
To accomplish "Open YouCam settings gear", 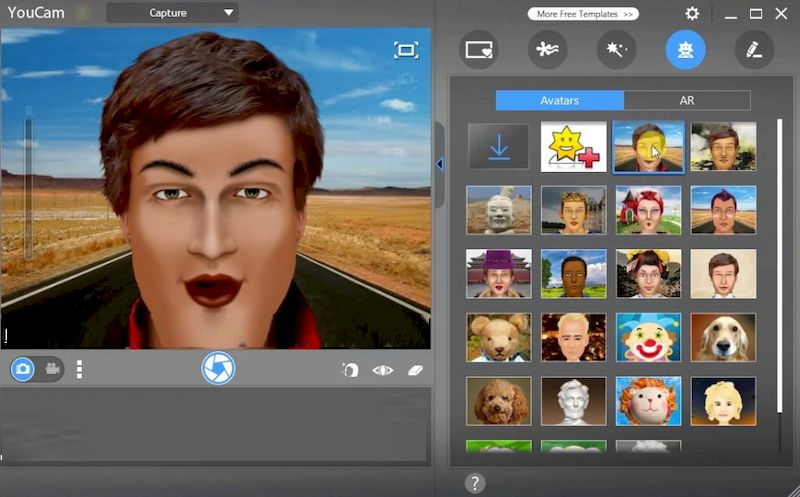I will (692, 13).
